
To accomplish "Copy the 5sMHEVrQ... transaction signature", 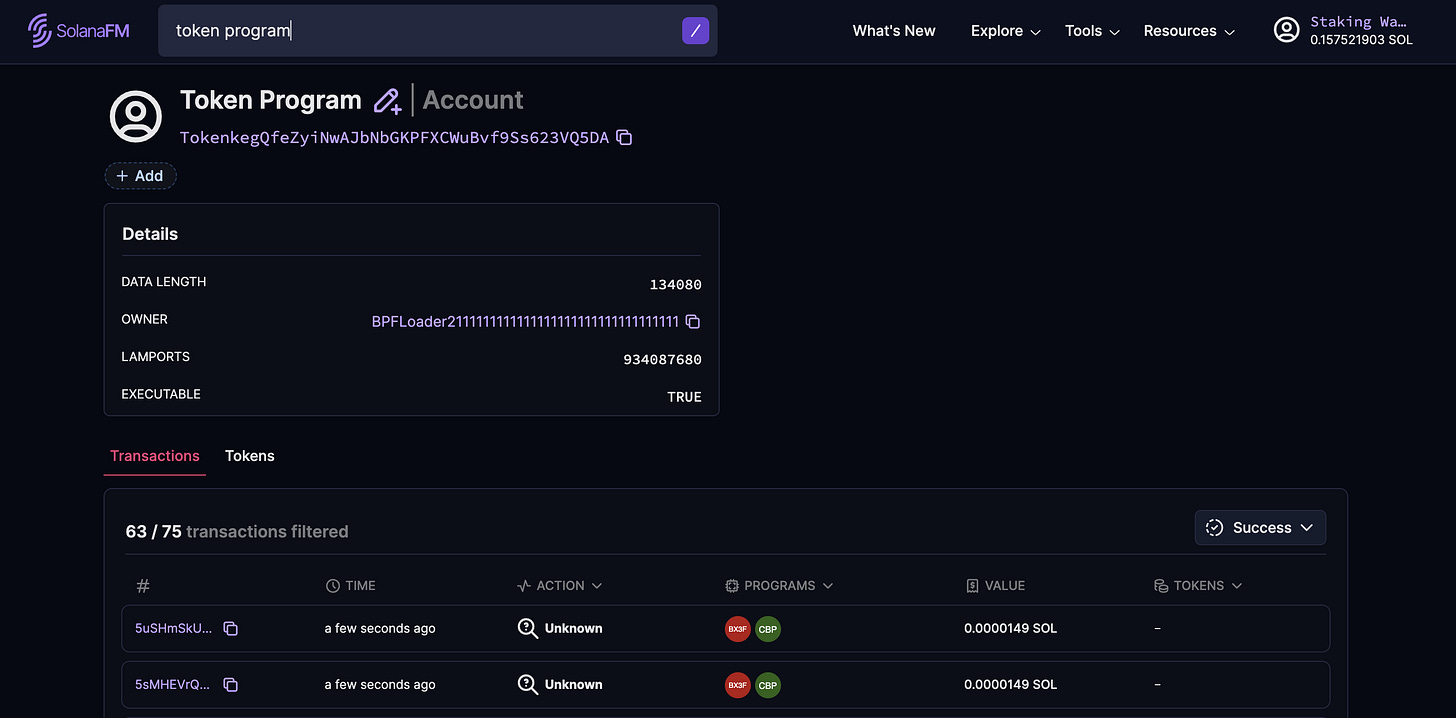I will pos(230,685).
